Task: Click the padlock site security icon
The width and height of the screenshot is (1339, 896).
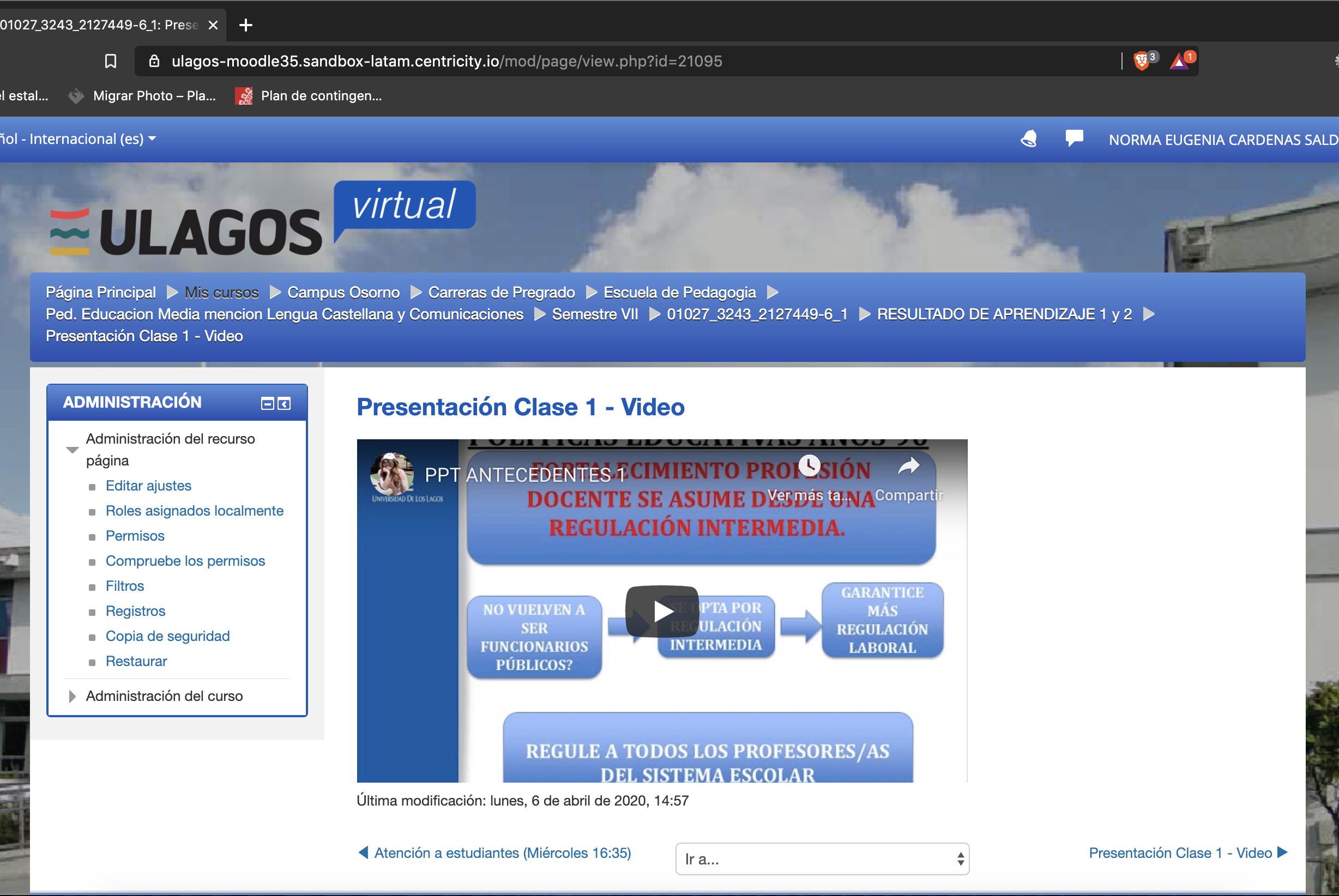Action: [x=154, y=60]
